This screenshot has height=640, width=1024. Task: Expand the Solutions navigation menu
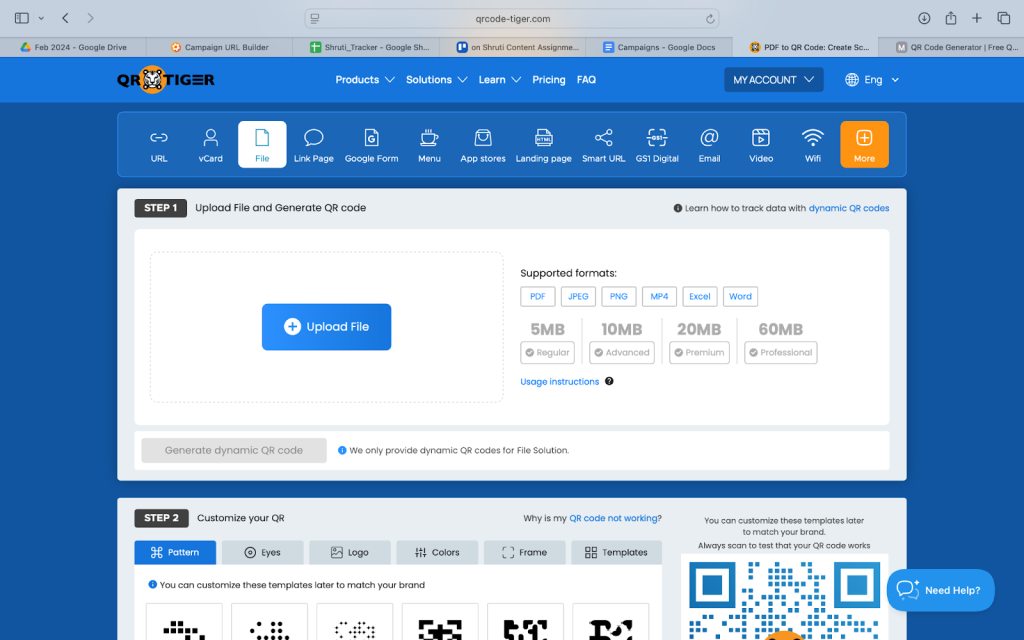point(436,80)
